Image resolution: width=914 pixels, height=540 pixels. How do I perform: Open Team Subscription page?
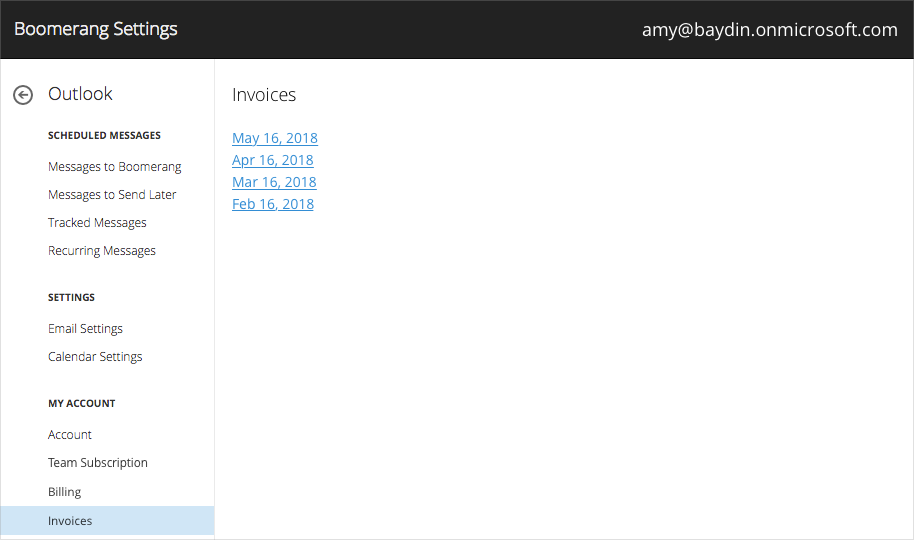tap(97, 463)
